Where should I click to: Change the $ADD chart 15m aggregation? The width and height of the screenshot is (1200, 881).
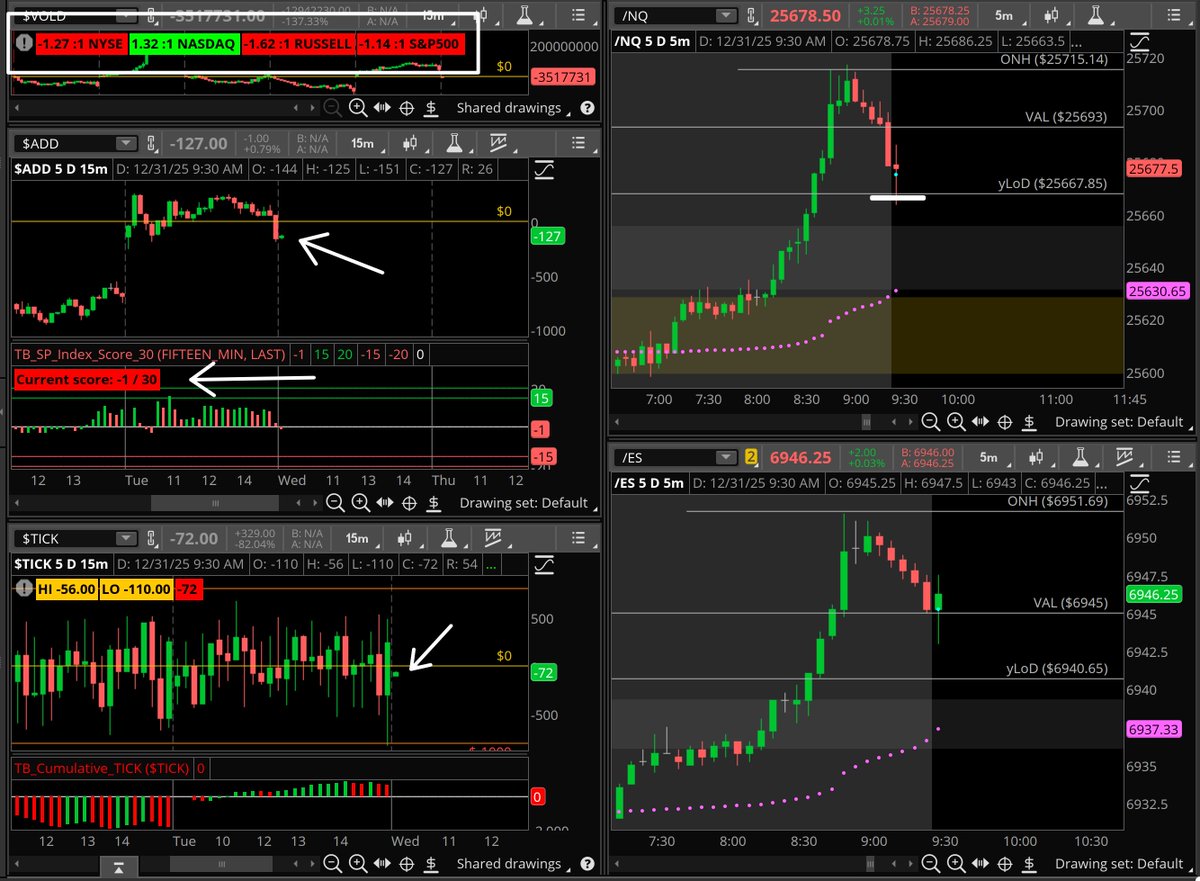click(x=362, y=144)
